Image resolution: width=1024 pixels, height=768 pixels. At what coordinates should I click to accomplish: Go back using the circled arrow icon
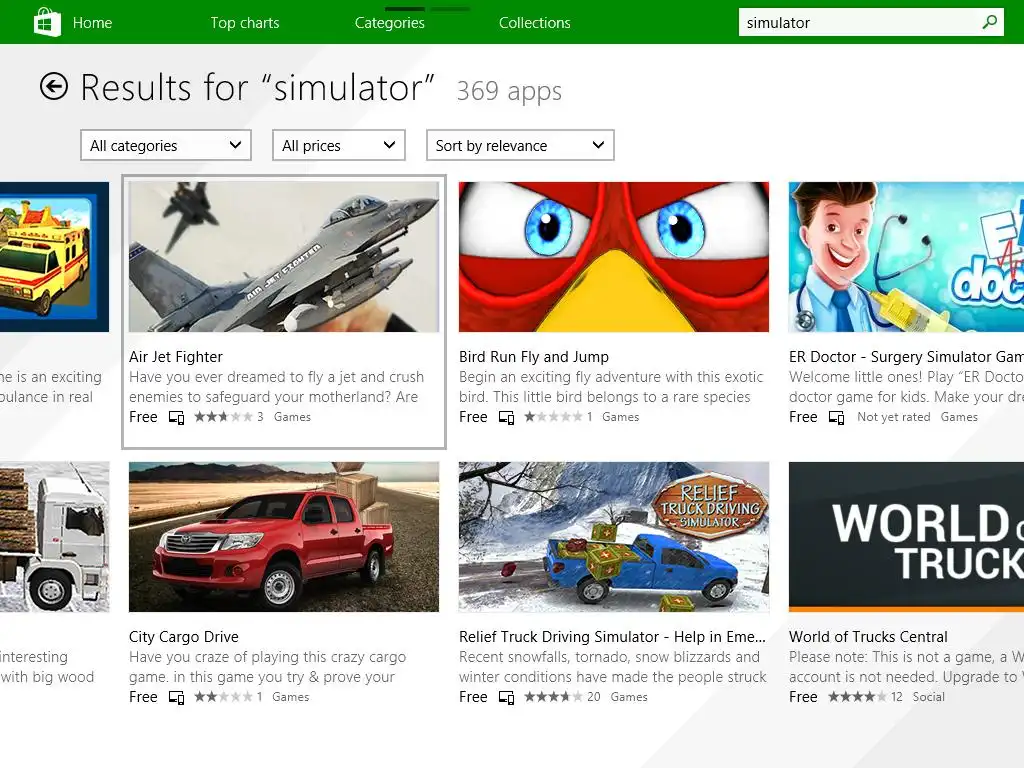54,86
